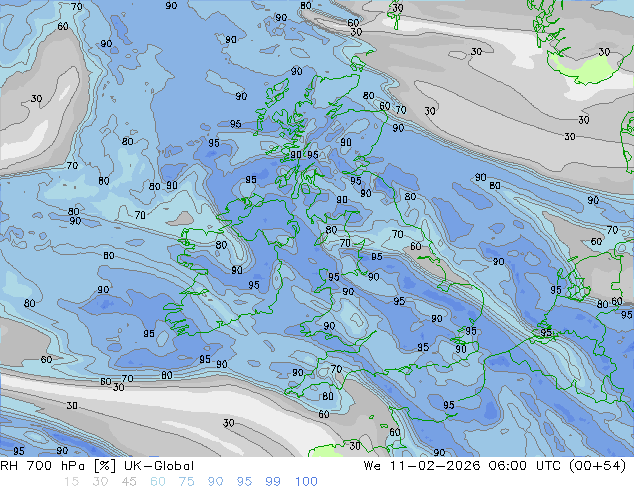Select the 100 value in the colour legend
This screenshot has width=634, height=490.
pyautogui.click(x=306, y=482)
